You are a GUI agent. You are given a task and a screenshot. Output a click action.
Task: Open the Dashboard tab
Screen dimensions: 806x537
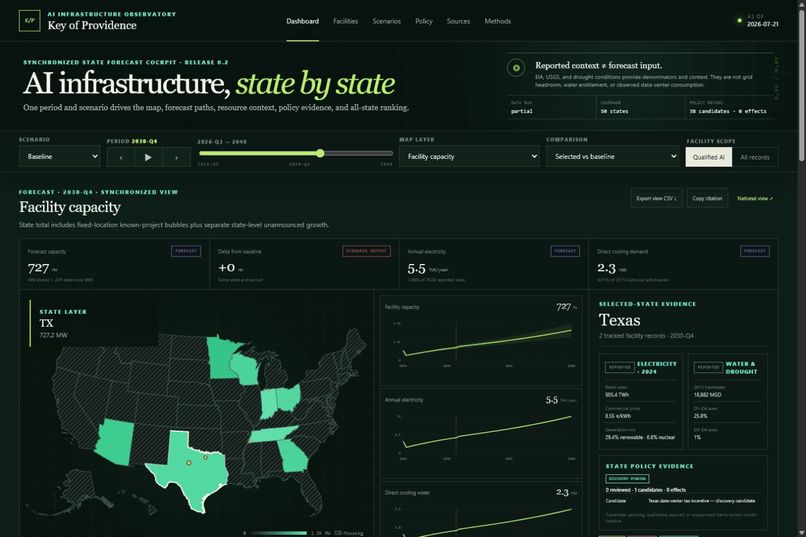(302, 21)
